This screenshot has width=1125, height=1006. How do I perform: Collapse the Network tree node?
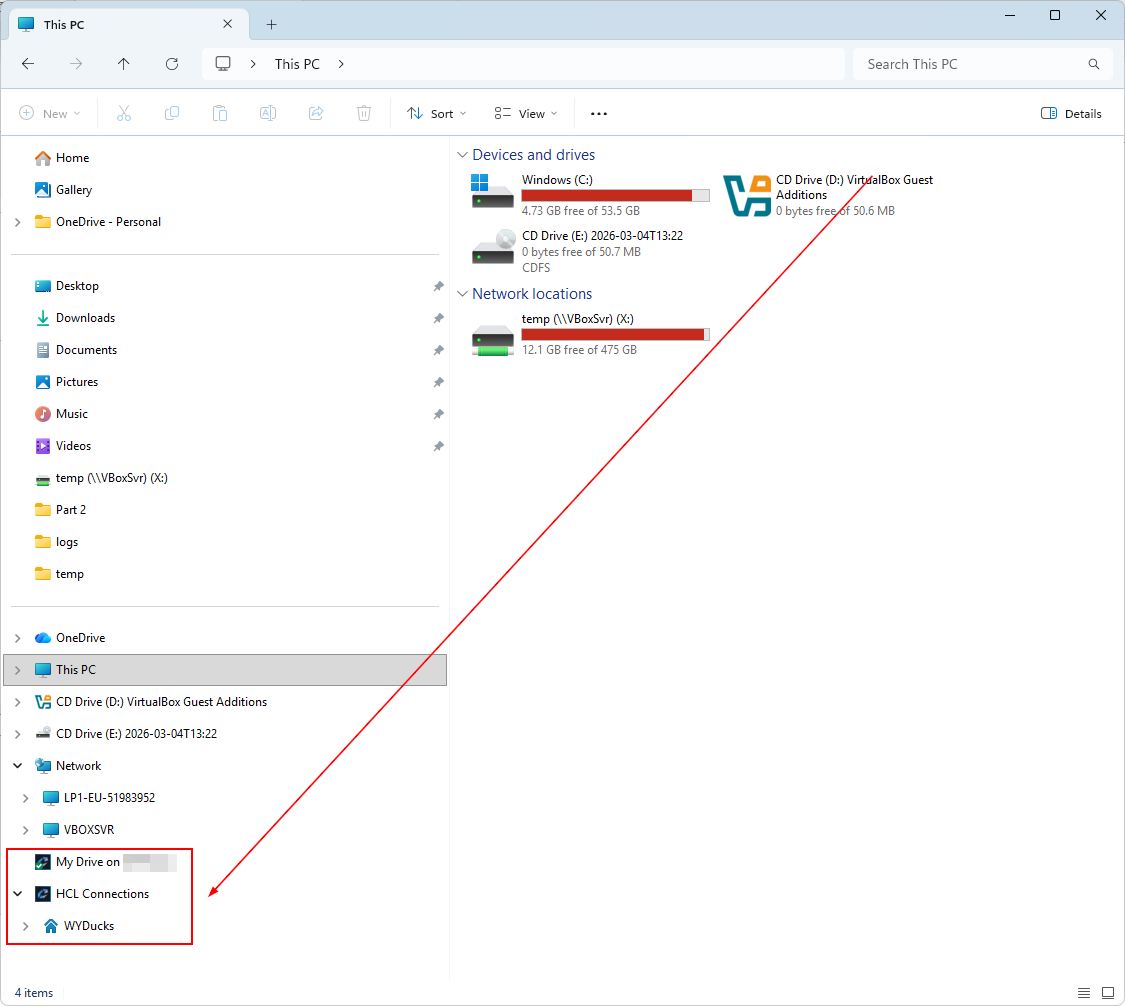click(x=18, y=766)
